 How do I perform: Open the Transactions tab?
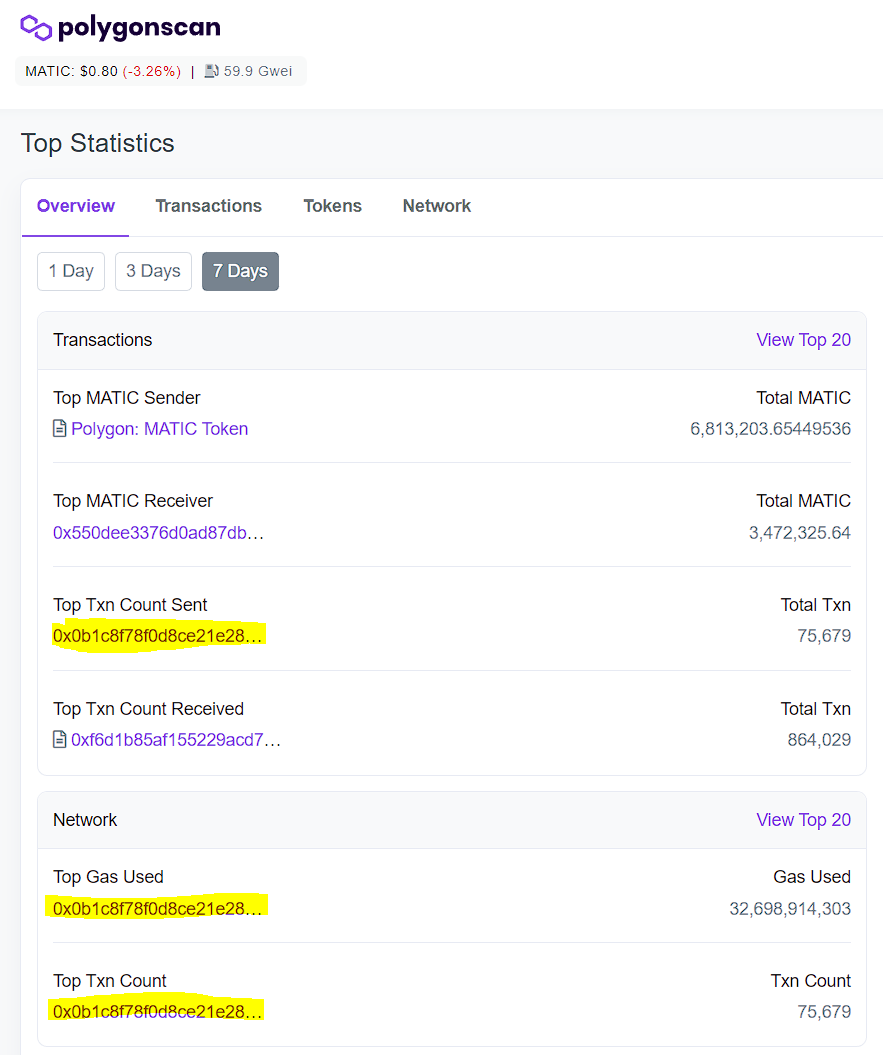coord(209,206)
